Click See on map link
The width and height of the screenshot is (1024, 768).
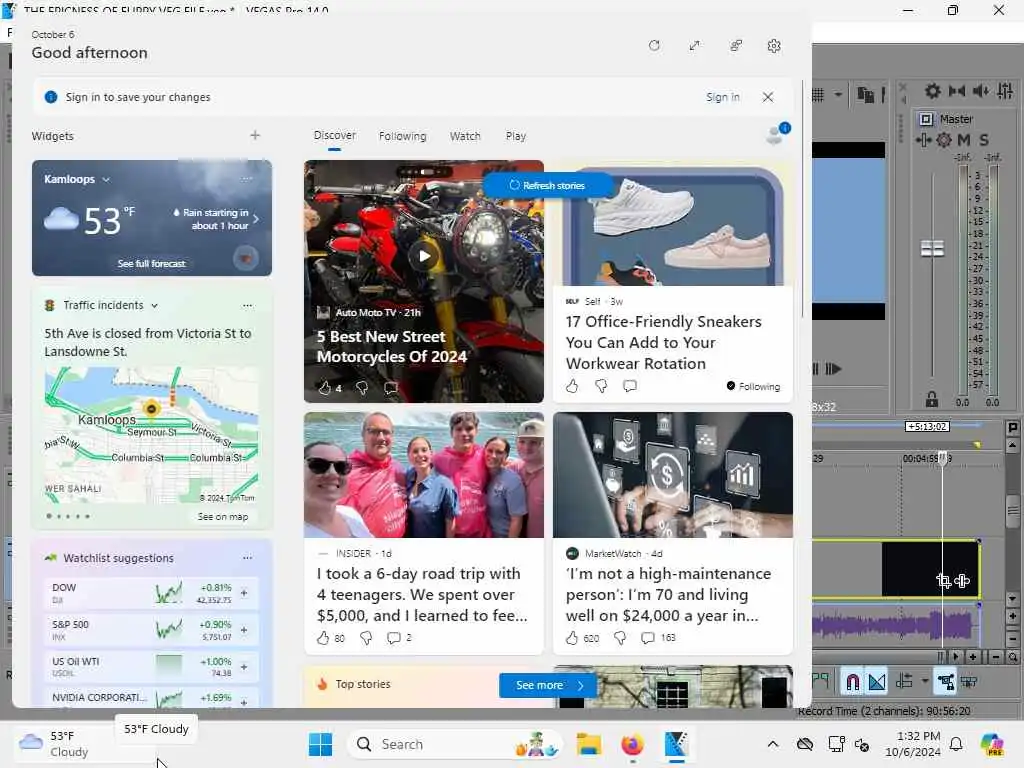coord(223,517)
